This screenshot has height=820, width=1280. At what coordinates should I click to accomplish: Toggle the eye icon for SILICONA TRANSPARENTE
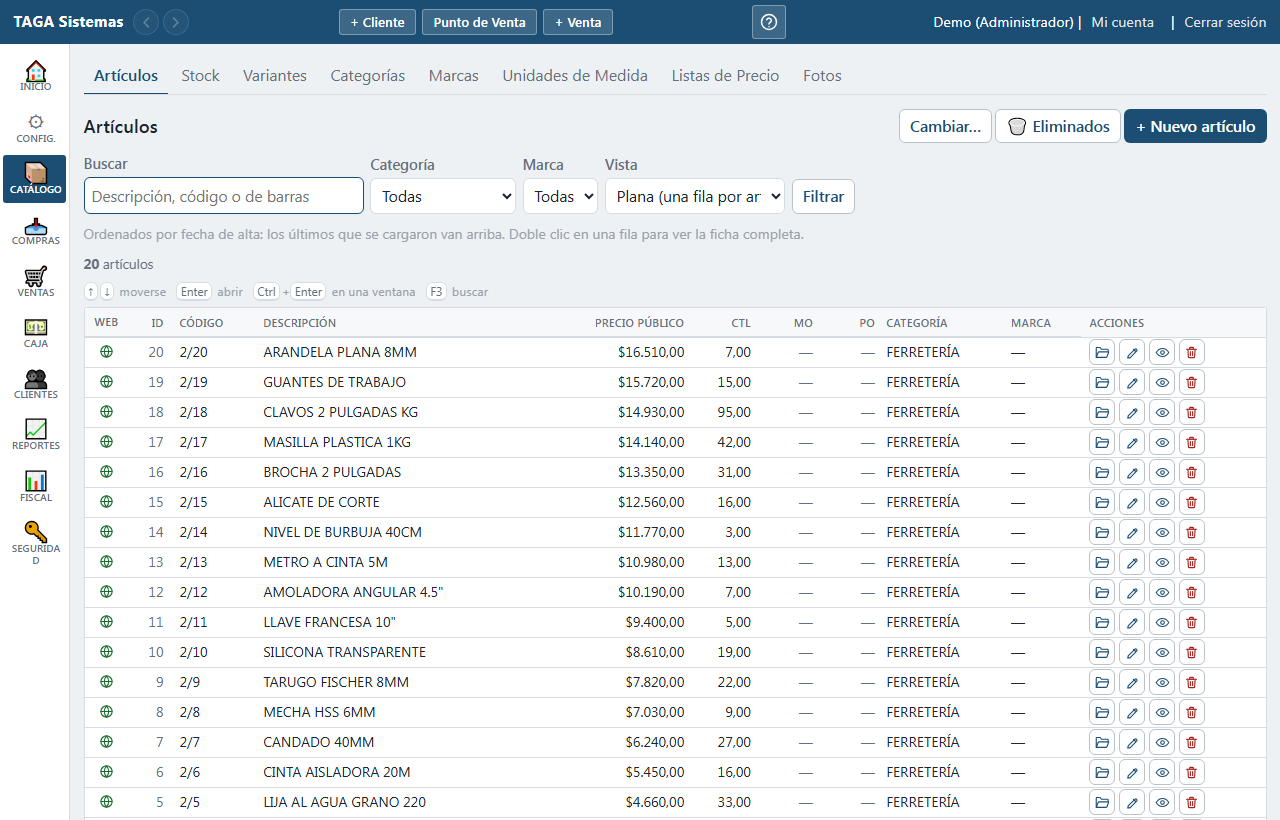tap(1162, 652)
